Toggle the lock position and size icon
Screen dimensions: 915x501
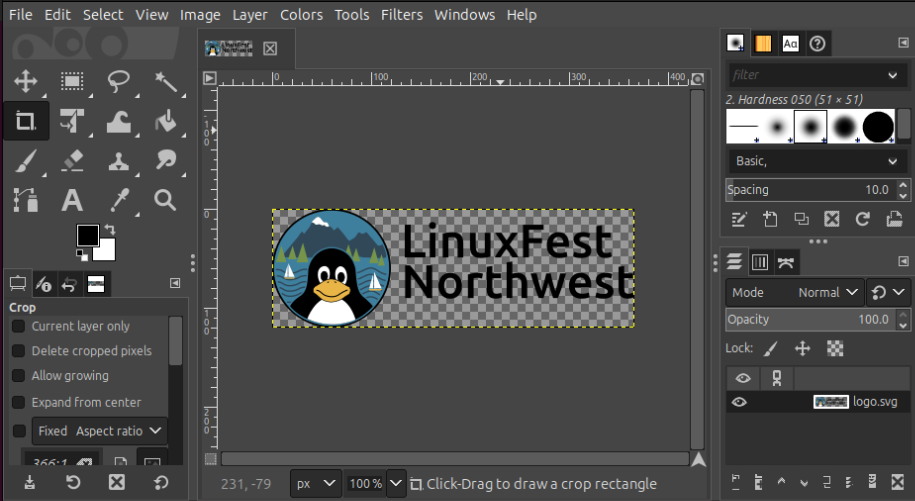point(803,349)
